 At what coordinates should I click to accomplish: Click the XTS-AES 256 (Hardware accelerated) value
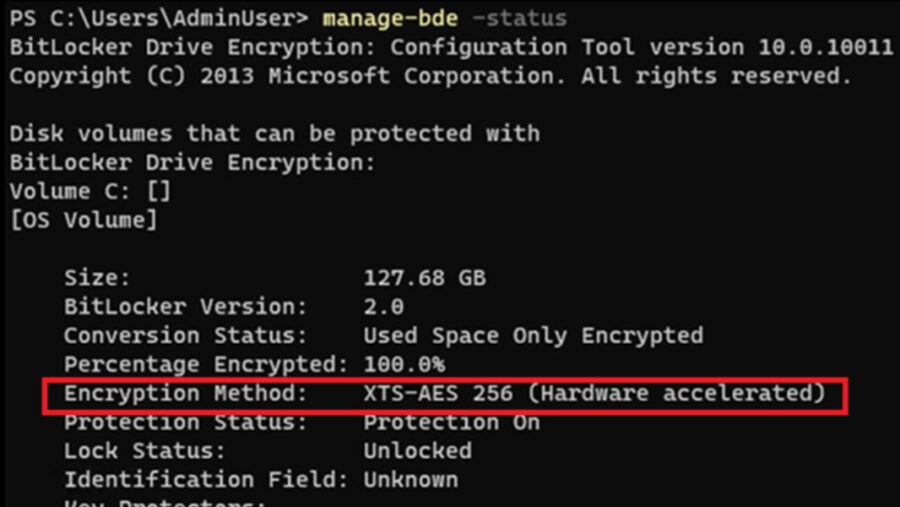pyautogui.click(x=594, y=394)
